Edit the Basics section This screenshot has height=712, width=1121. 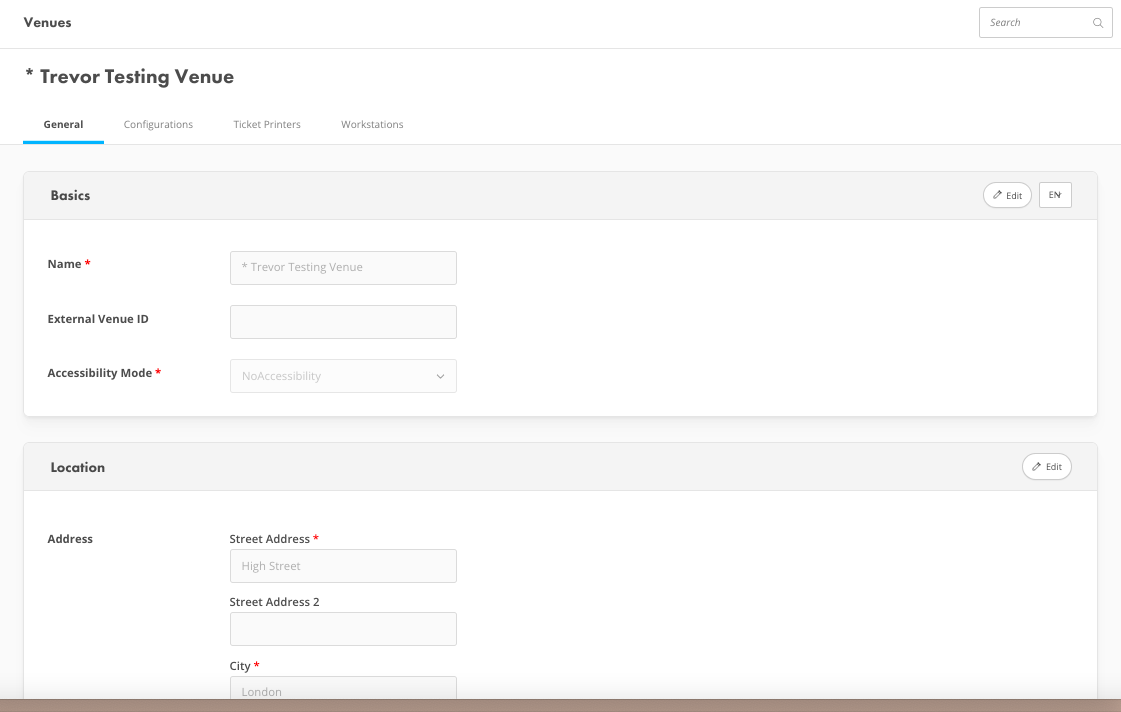(x=1007, y=195)
